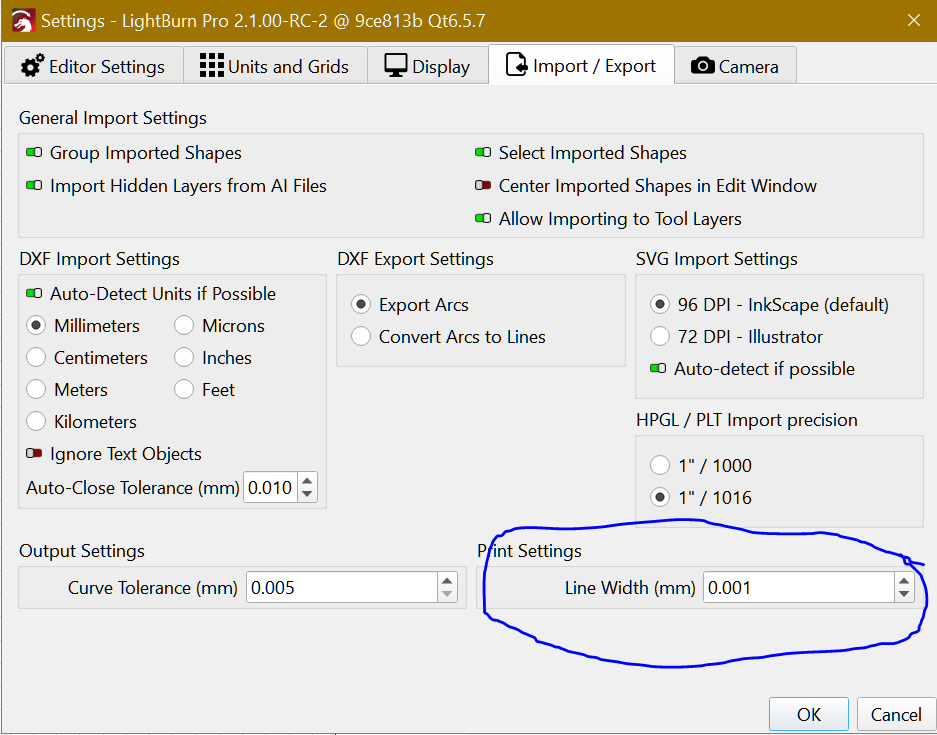Click the Line Width value field
The image size is (937, 735).
click(796, 588)
